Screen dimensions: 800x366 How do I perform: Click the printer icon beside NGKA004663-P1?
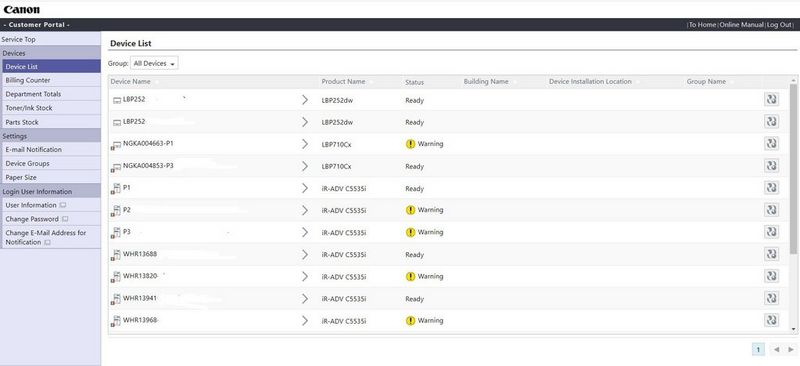116,145
